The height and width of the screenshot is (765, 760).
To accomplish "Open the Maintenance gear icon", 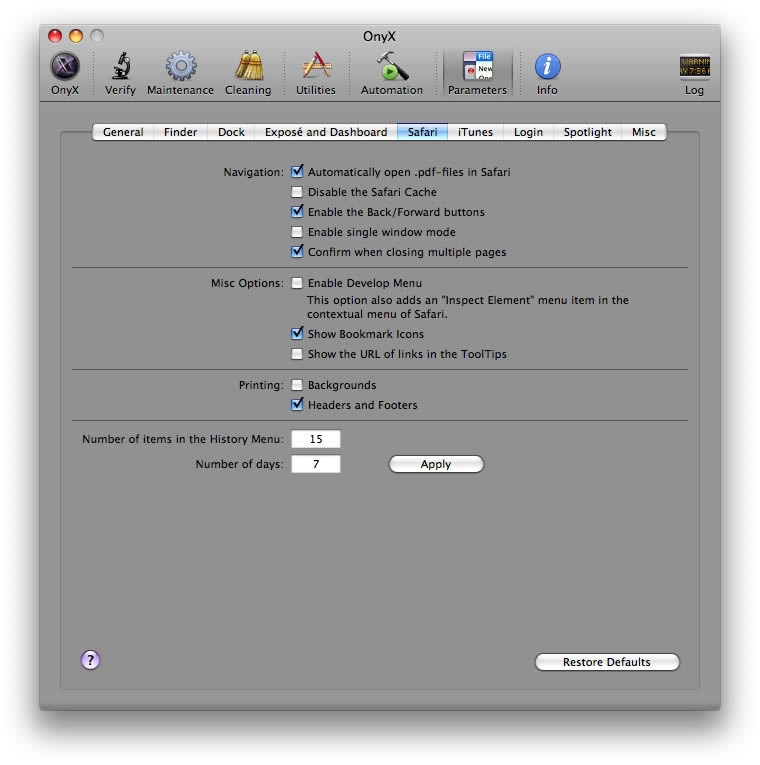I will pos(181,66).
